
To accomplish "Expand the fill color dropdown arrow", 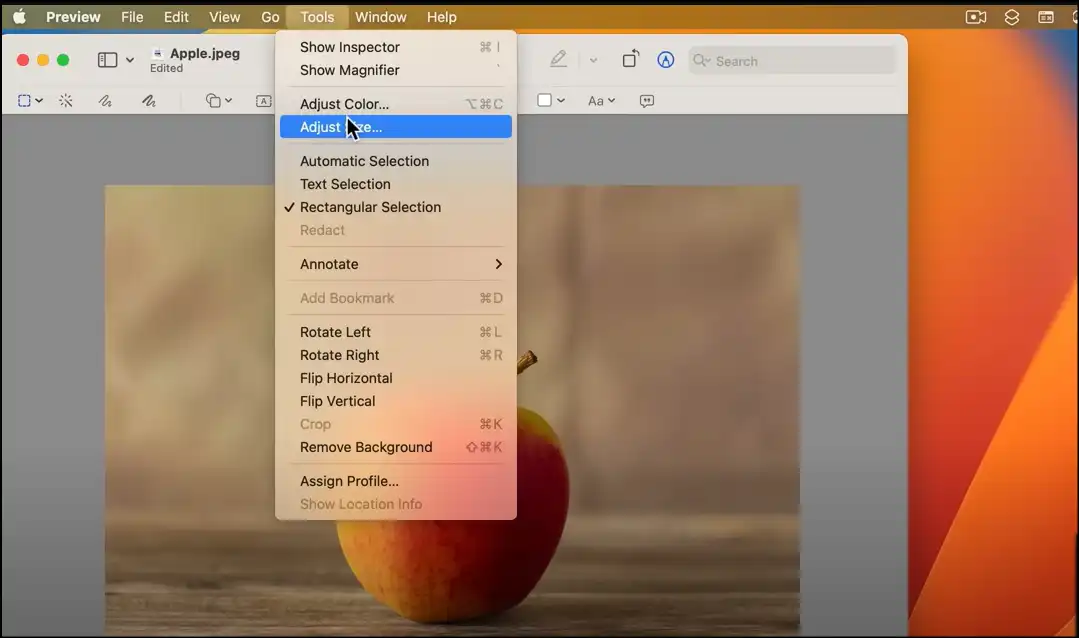I will coord(561,100).
